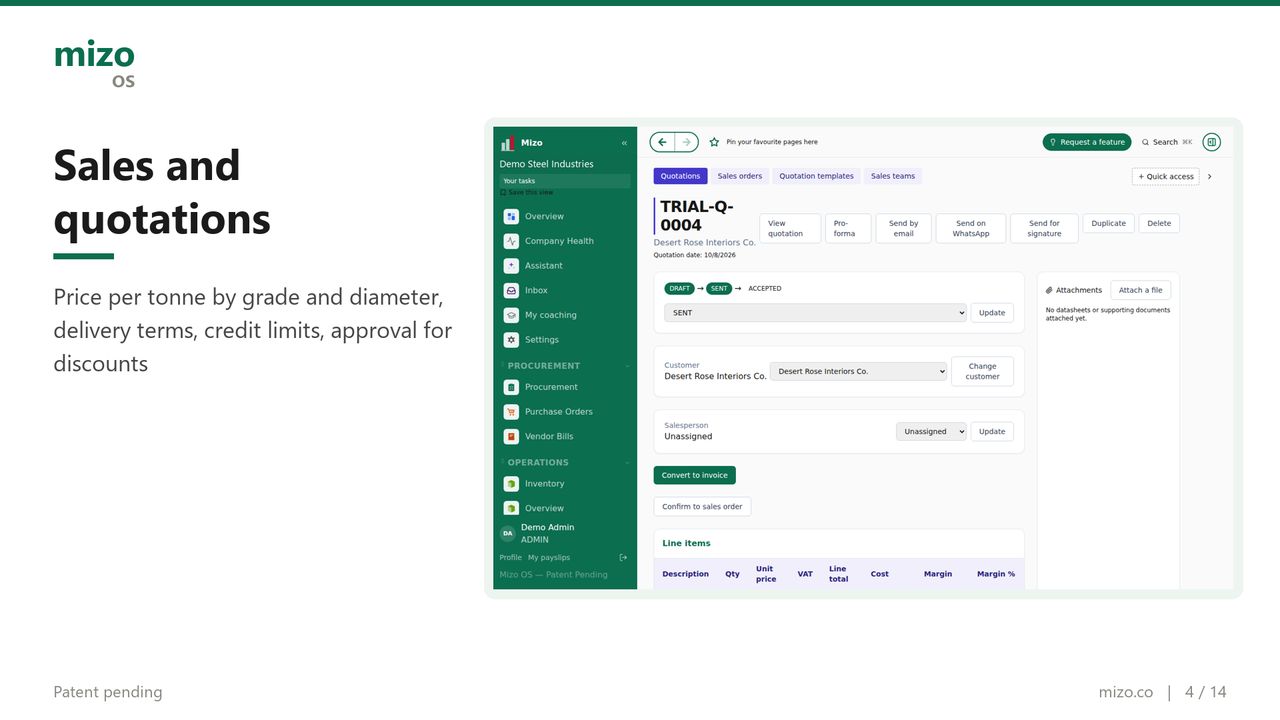Click the Search field in top bar
The height and width of the screenshot is (720, 1280).
[x=1167, y=142]
